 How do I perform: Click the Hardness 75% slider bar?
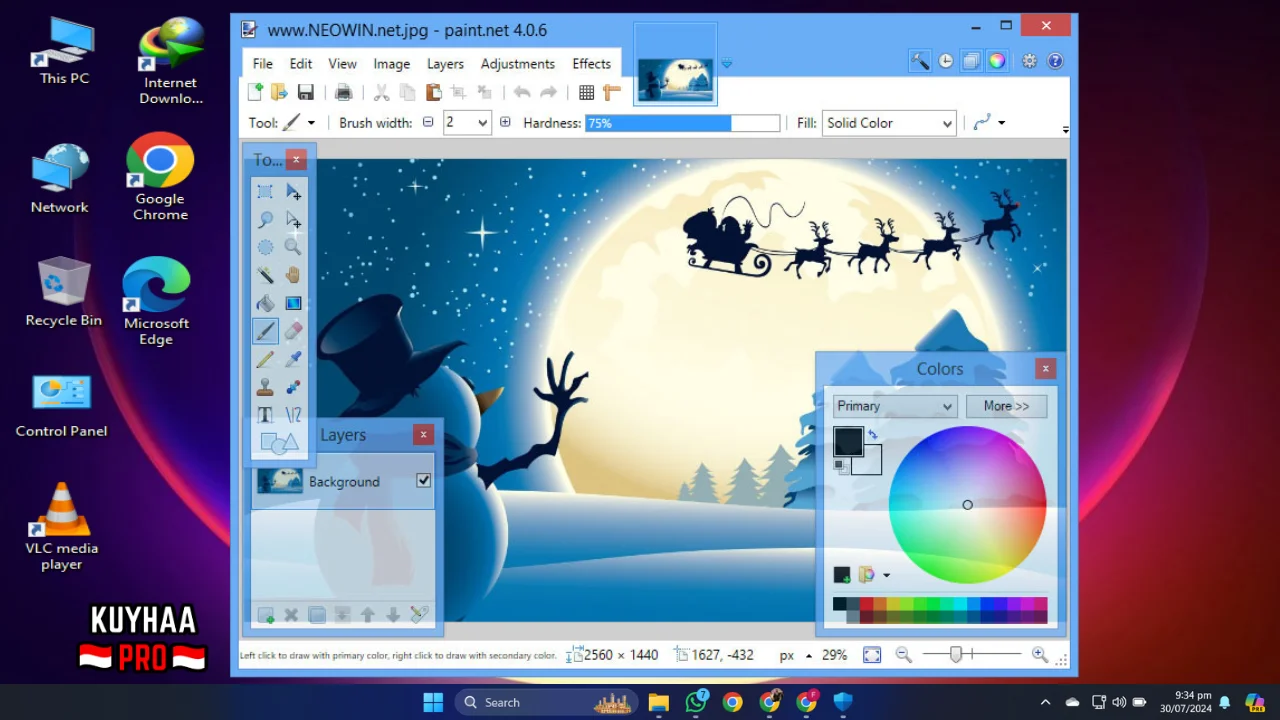[682, 123]
